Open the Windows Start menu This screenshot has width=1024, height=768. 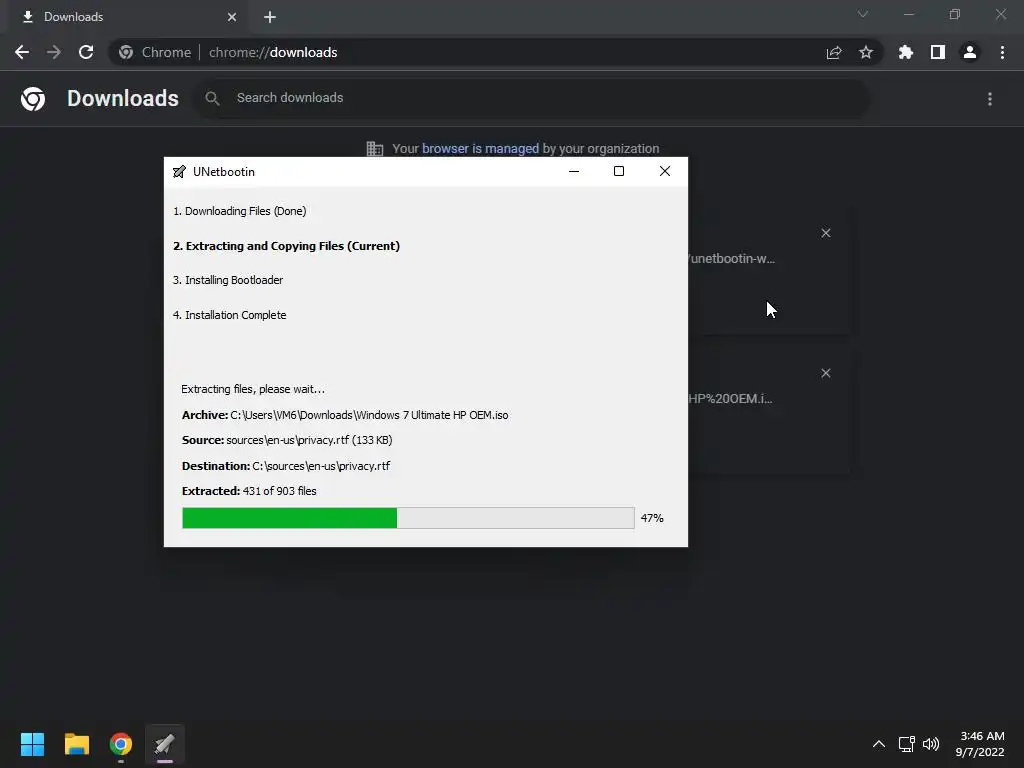click(x=32, y=744)
